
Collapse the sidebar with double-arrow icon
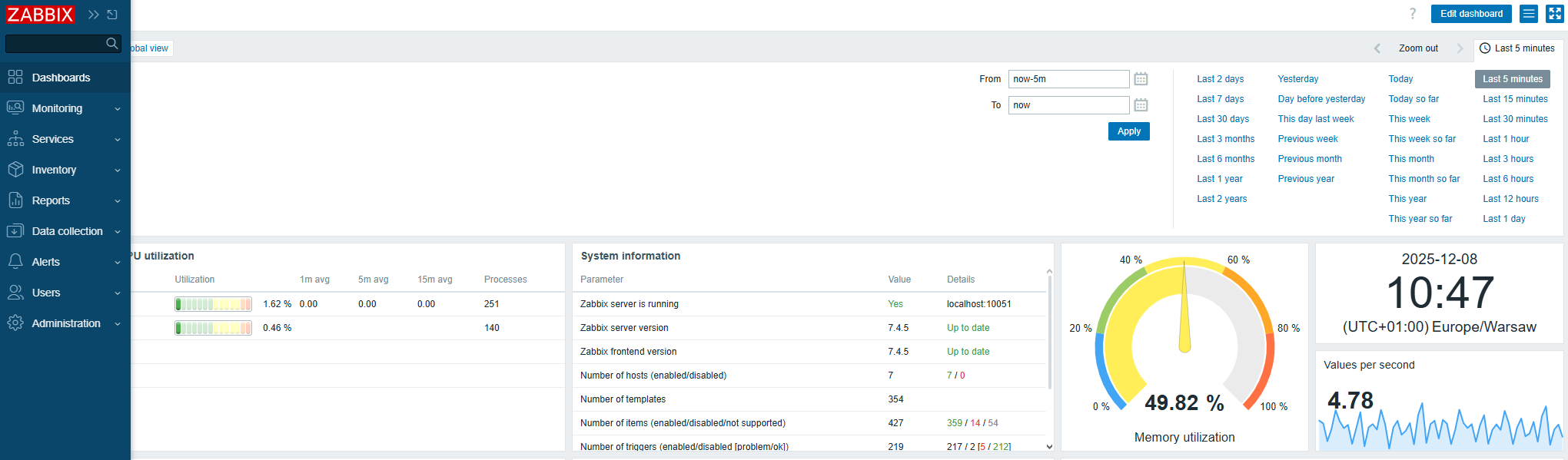(x=93, y=15)
